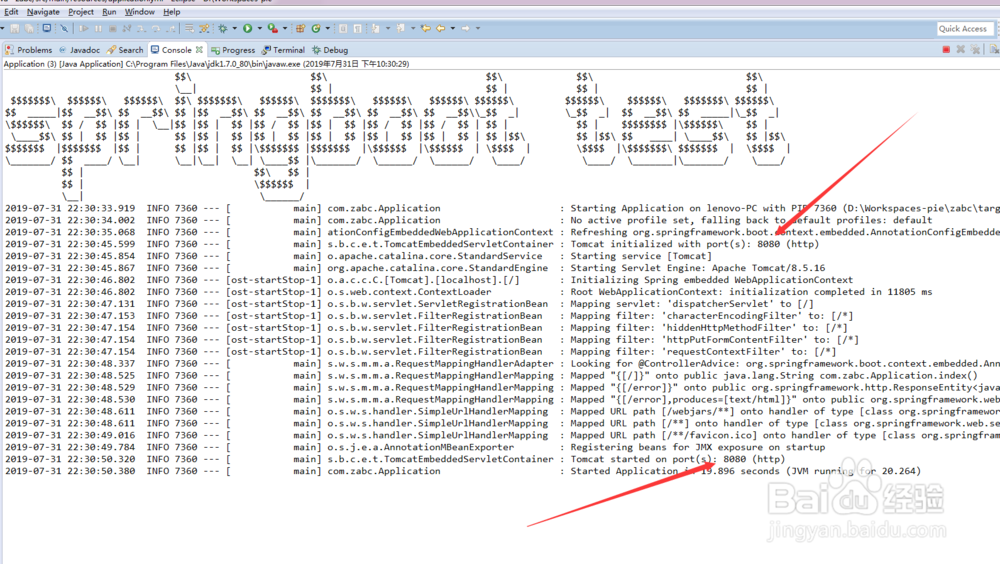Toggle the Show Whitespace Characters icon
This screenshot has width=1000, height=564.
(358, 29)
